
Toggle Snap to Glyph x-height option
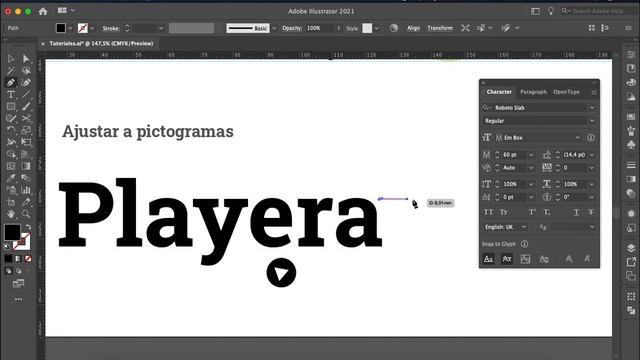(x=507, y=259)
